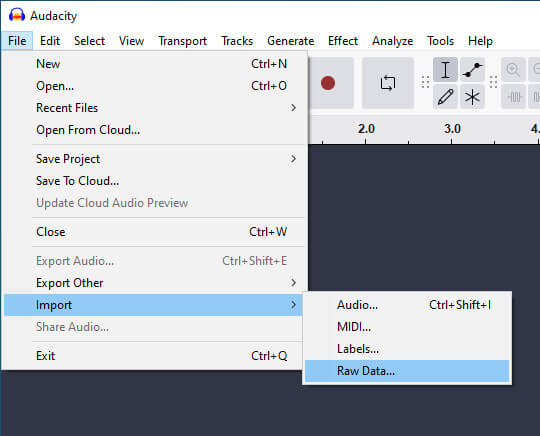Expand the Save Project submenu
Screen dimensions: 540x436
[x=154, y=159]
